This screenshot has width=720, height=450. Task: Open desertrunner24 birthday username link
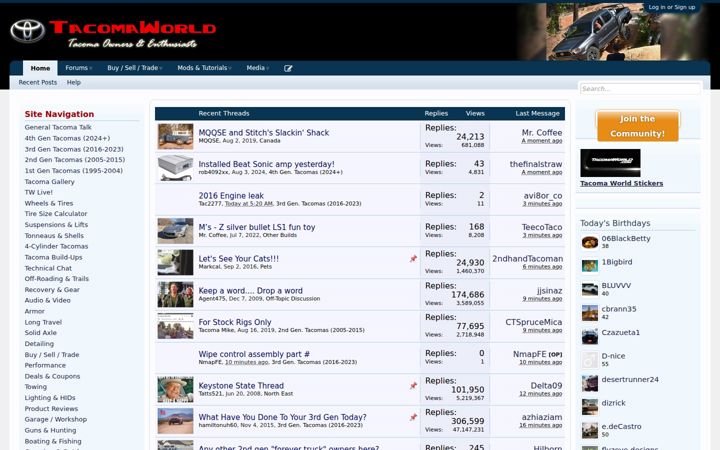[630, 380]
